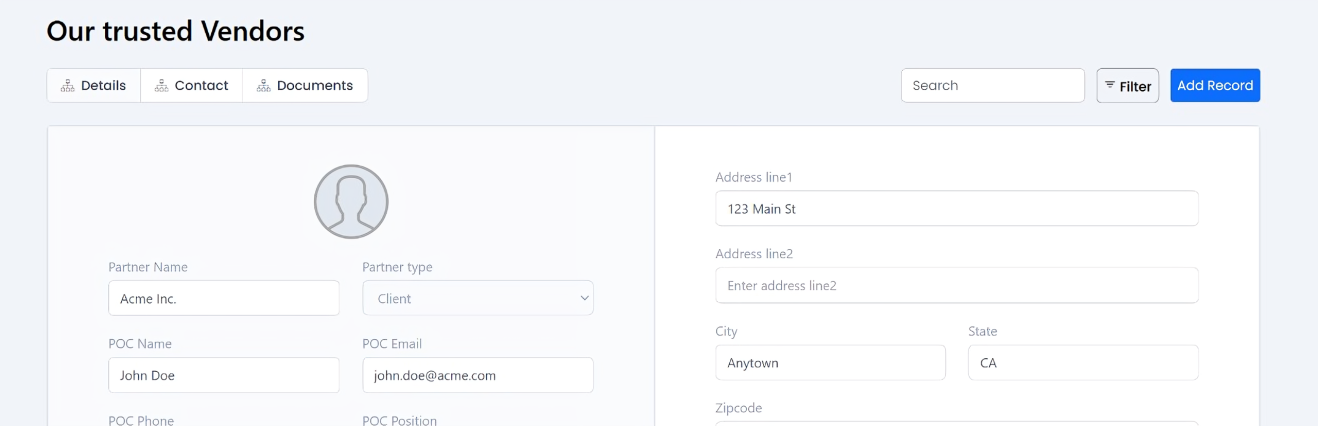Click the Our trusted Vendors heading
1318x426 pixels.
coord(176,31)
